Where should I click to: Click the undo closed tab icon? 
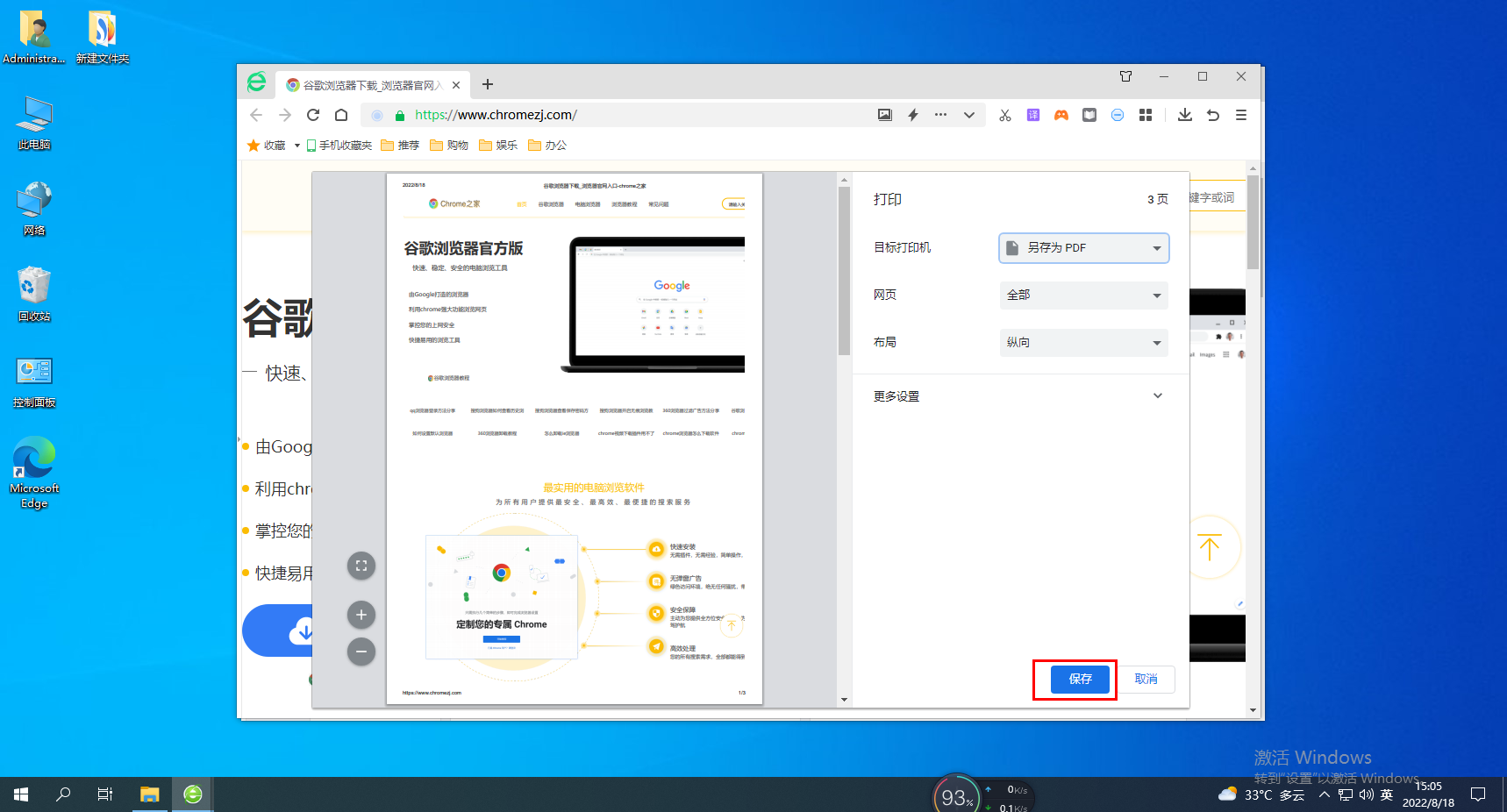click(1213, 115)
